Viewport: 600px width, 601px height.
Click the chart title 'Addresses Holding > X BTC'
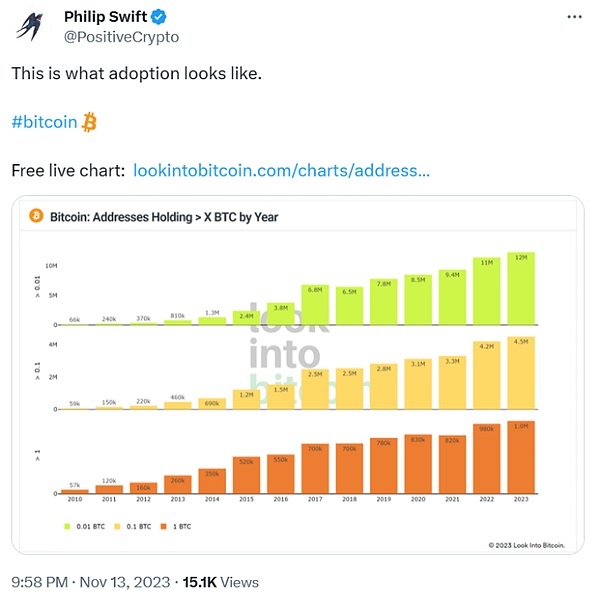coord(164,216)
